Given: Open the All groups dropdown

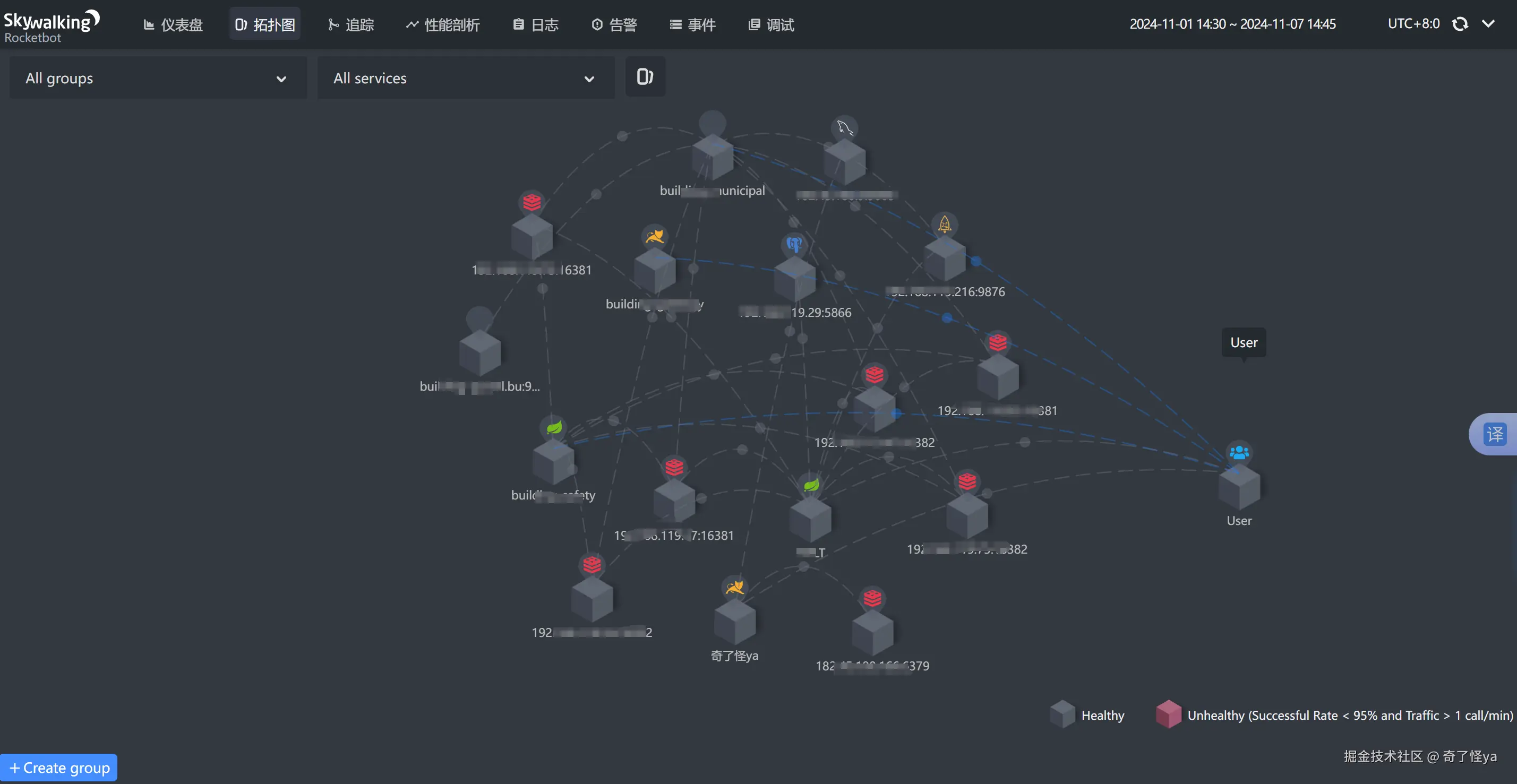Looking at the screenshot, I should tap(158, 78).
